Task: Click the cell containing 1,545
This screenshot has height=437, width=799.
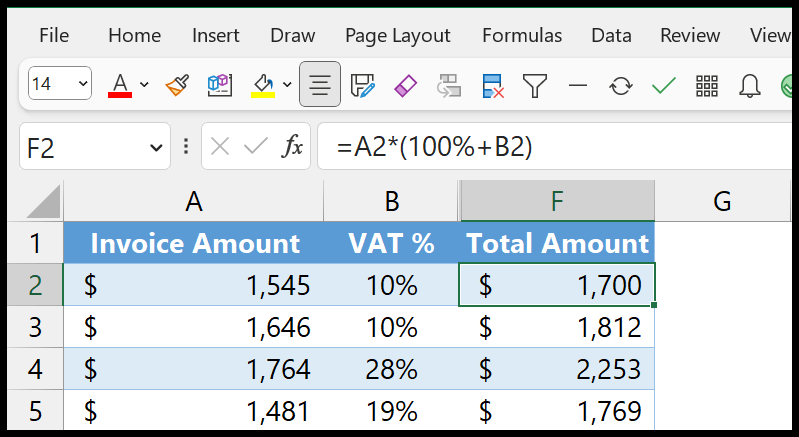Action: (x=194, y=285)
